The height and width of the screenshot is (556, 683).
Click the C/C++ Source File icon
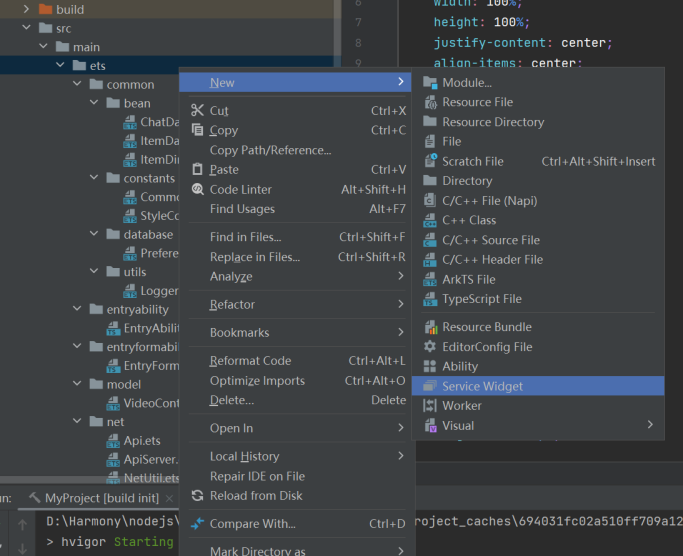430,240
